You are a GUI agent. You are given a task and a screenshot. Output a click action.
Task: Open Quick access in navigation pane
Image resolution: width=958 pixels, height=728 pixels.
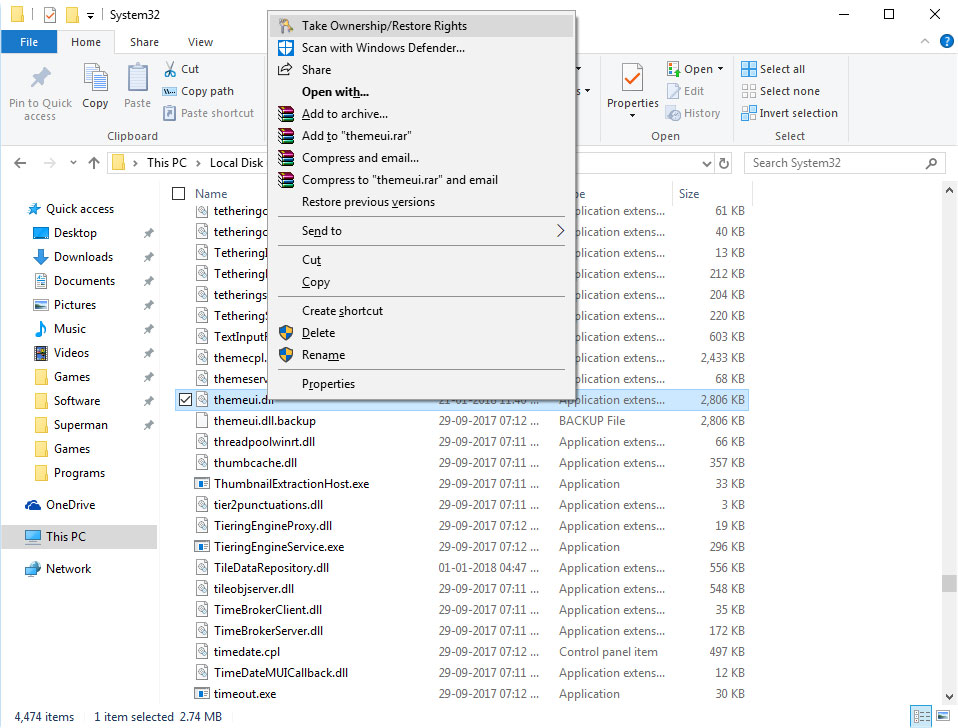tap(79, 209)
